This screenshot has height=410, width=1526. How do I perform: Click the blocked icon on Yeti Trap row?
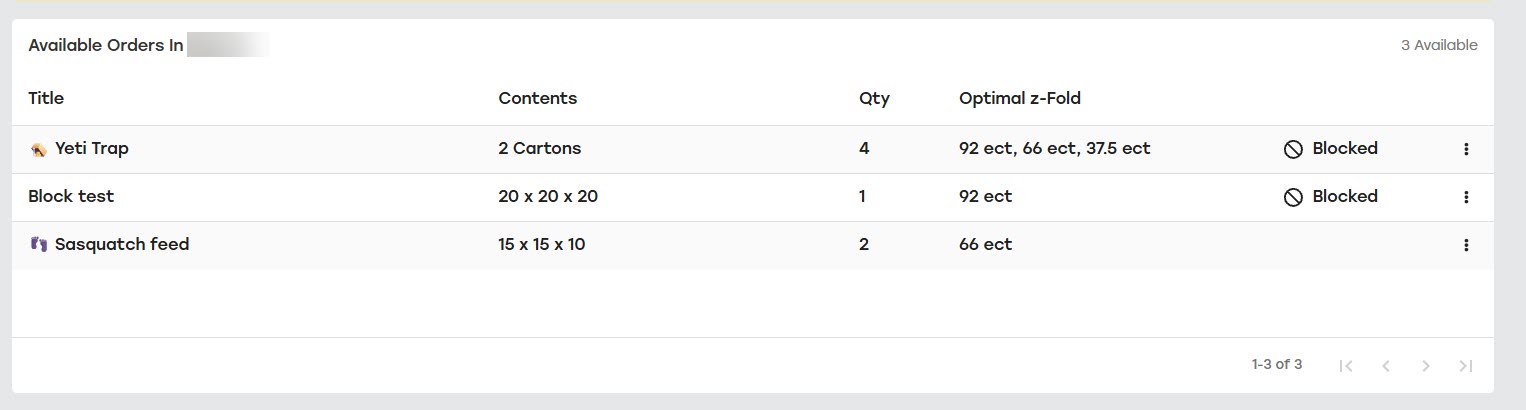coord(1293,149)
